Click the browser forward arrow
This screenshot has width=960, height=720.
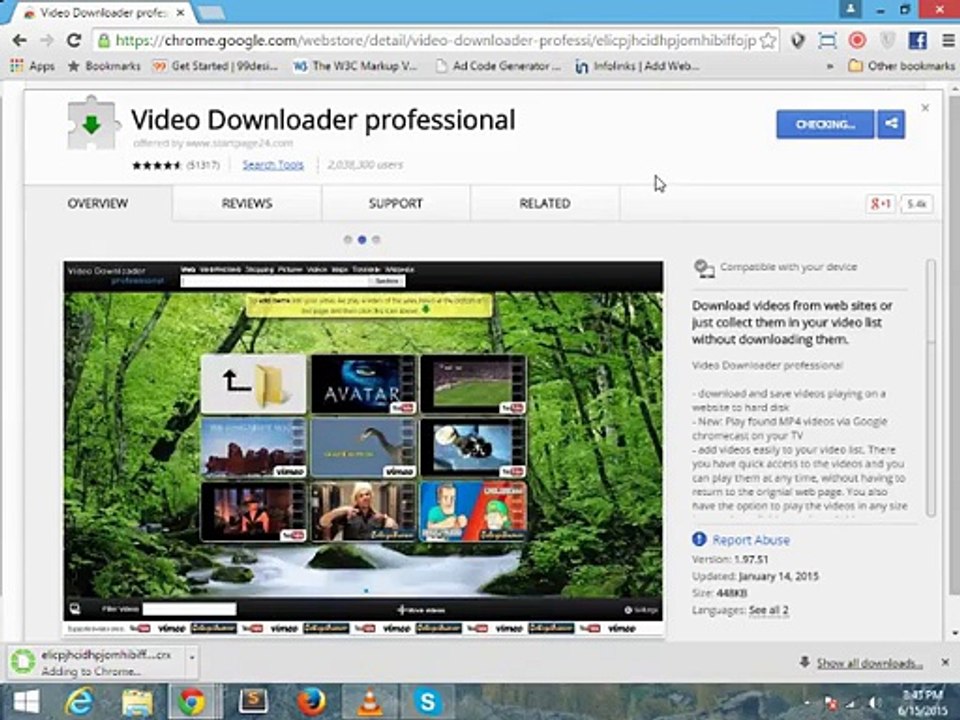[x=47, y=41]
